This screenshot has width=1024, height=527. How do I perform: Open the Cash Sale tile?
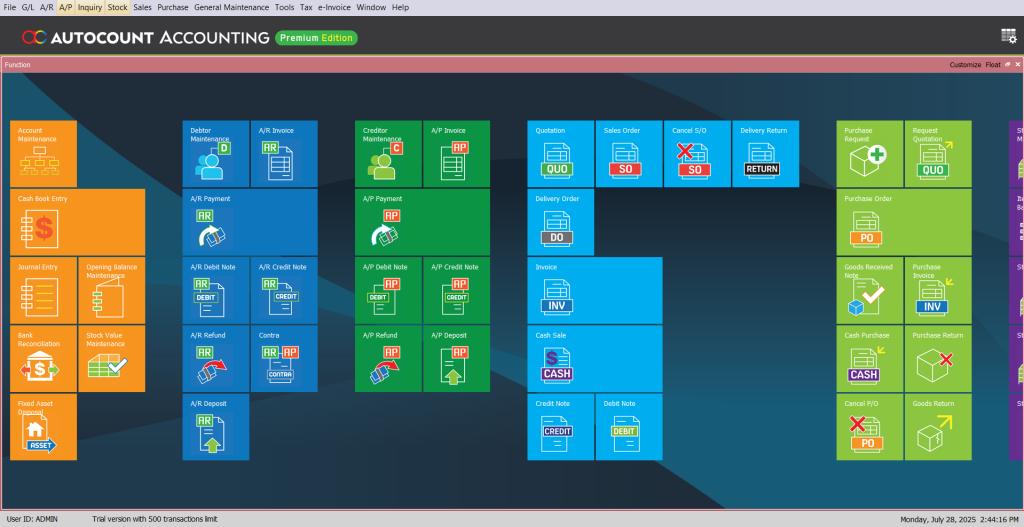594,358
